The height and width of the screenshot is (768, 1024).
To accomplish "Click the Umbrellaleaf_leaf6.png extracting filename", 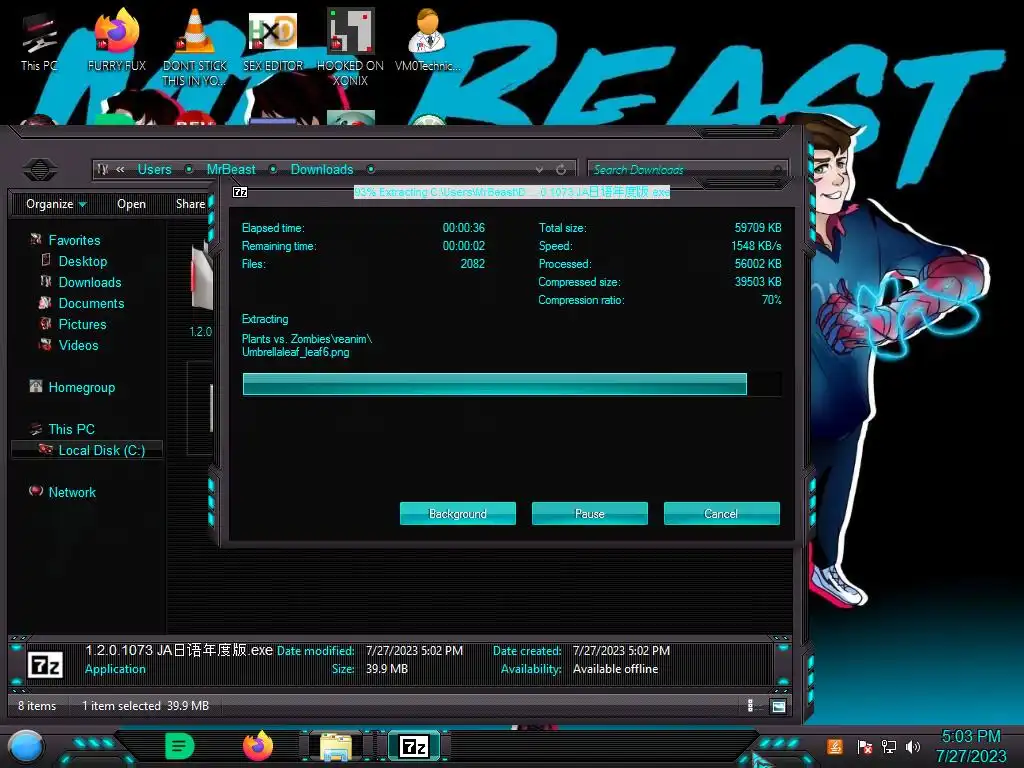I will 295,352.
